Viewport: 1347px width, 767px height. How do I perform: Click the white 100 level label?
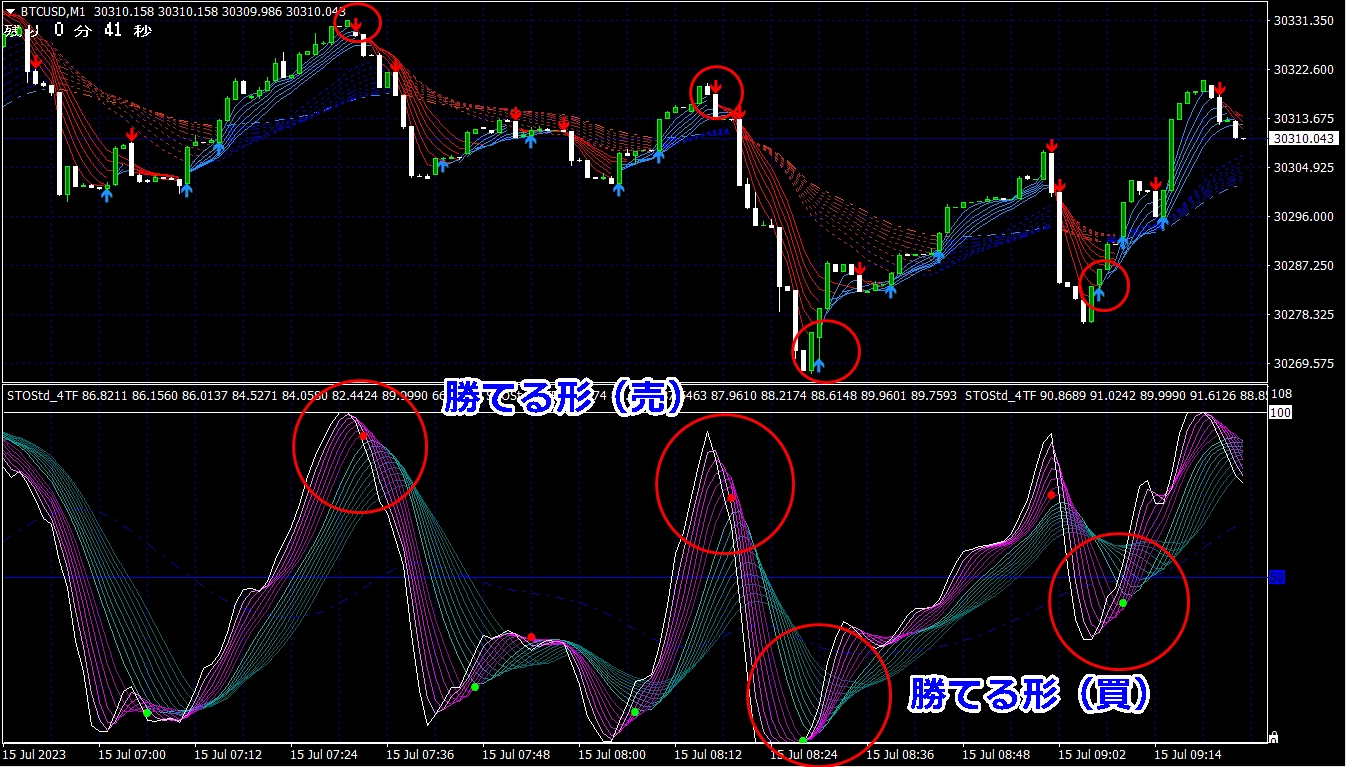click(x=1280, y=413)
